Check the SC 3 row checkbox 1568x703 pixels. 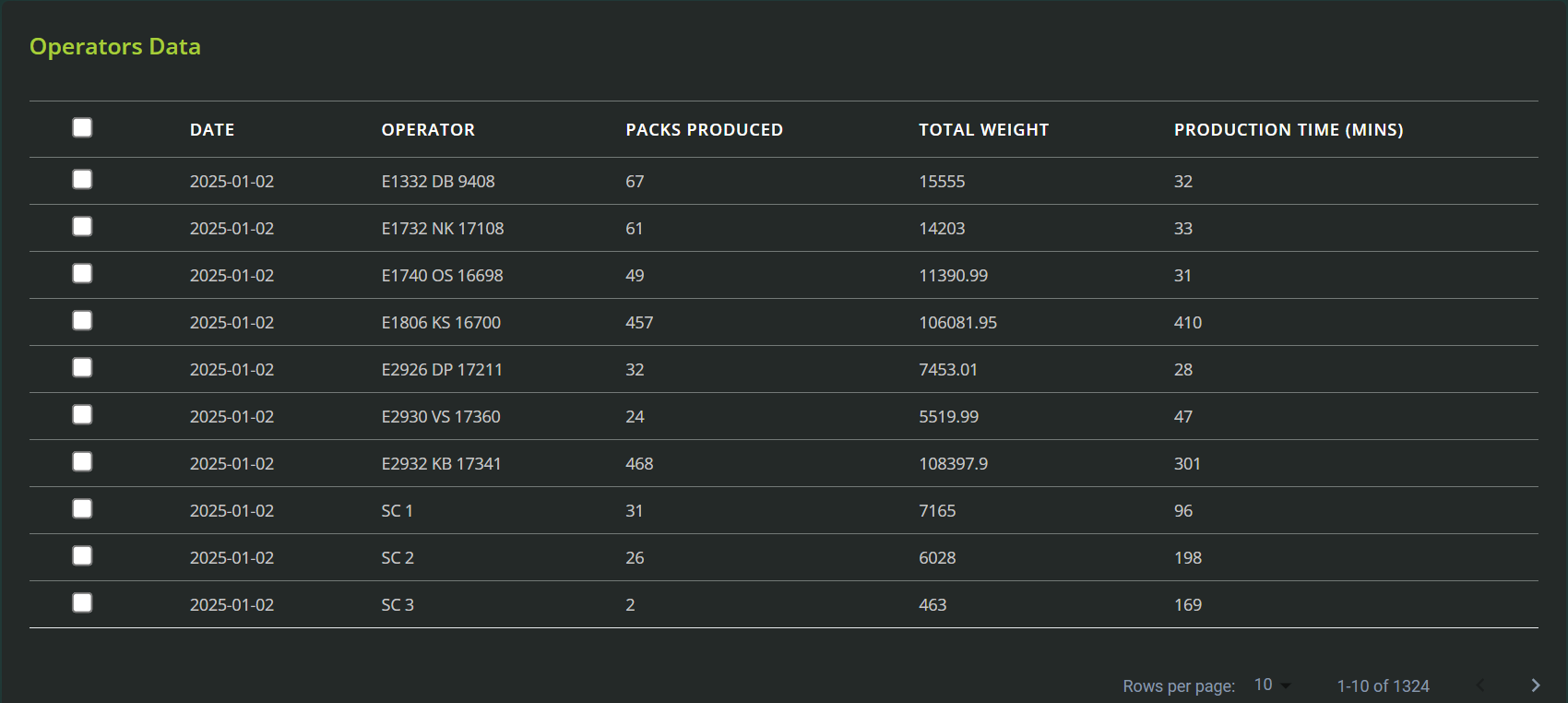tap(82, 603)
